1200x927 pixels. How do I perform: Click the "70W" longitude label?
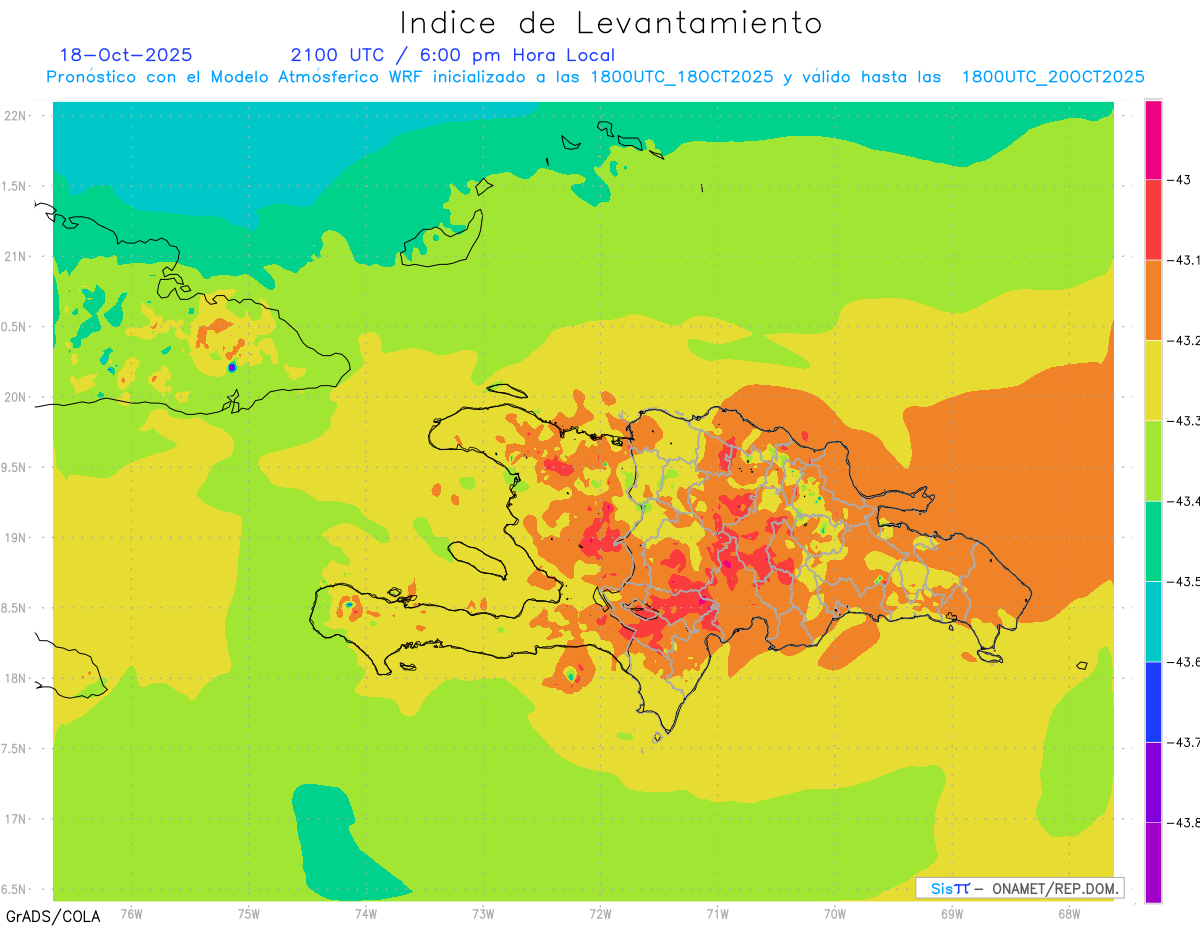(x=835, y=913)
